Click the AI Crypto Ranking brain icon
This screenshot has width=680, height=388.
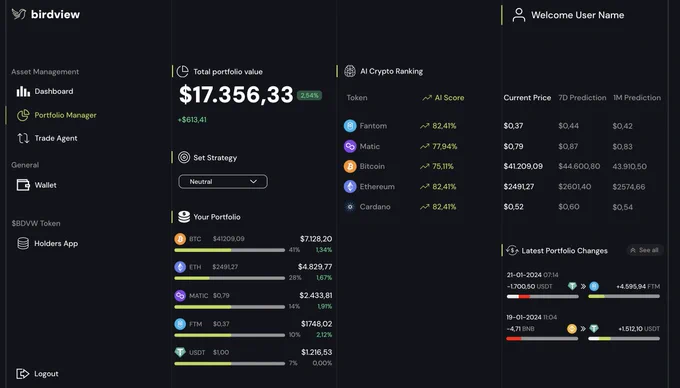350,71
